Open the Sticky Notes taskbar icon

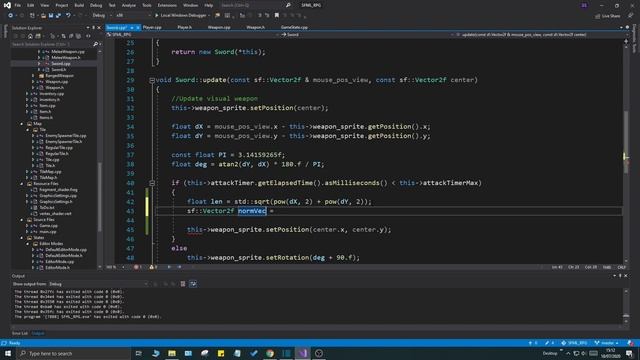(x=221, y=353)
